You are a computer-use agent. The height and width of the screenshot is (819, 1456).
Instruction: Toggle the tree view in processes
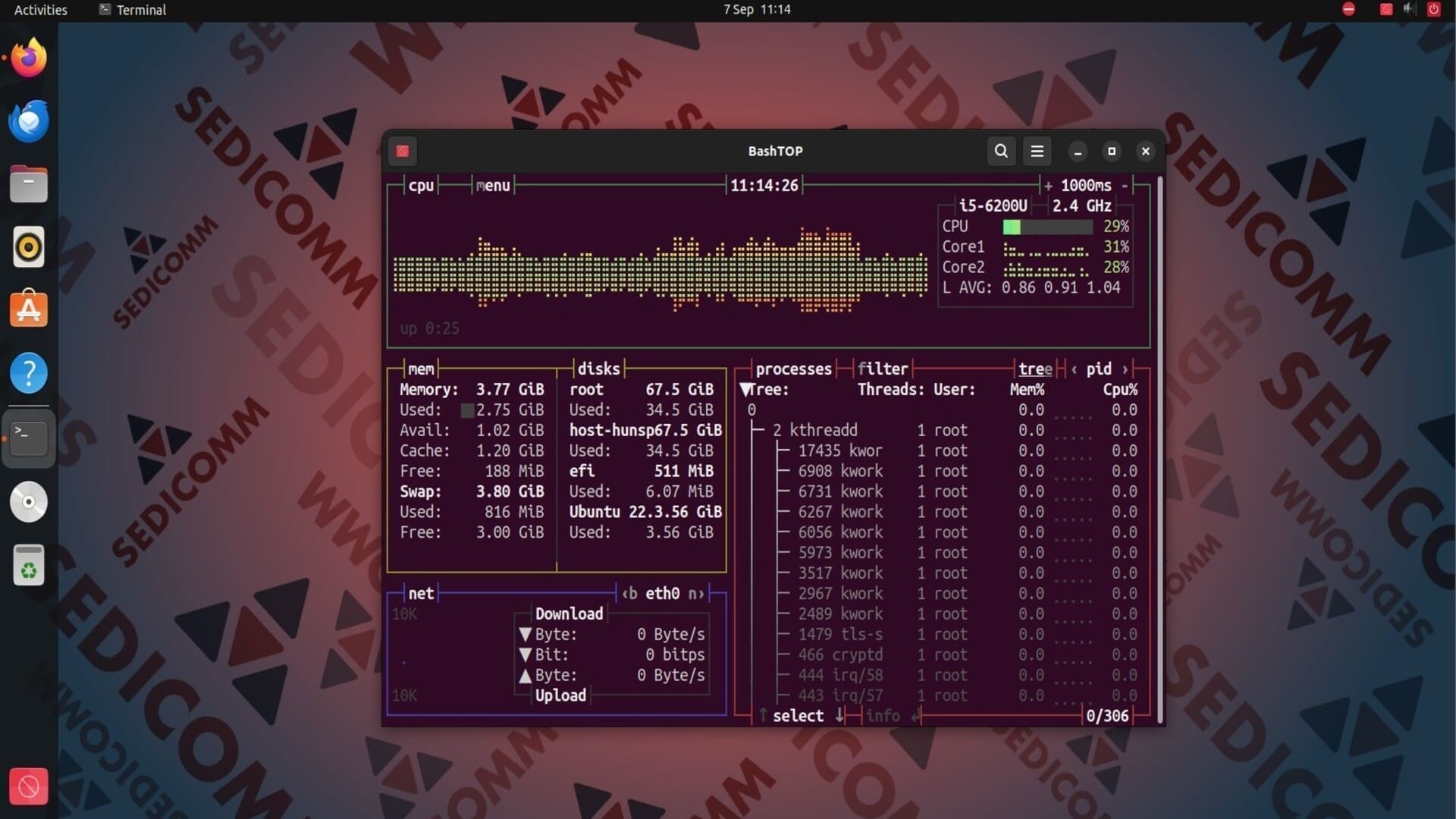[x=1034, y=369]
